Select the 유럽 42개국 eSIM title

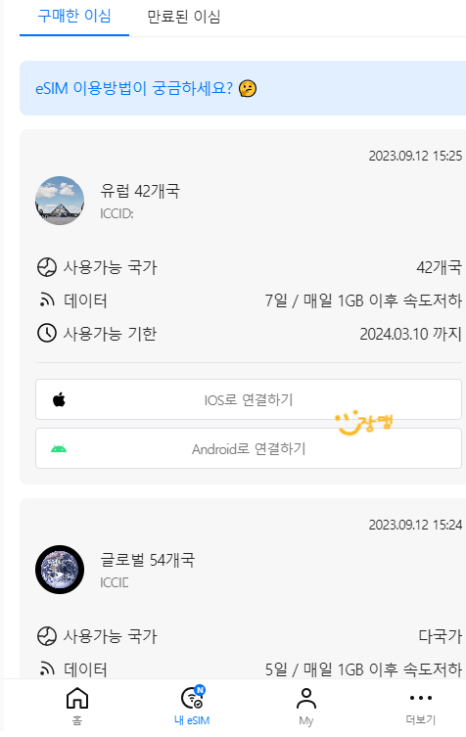(140, 191)
